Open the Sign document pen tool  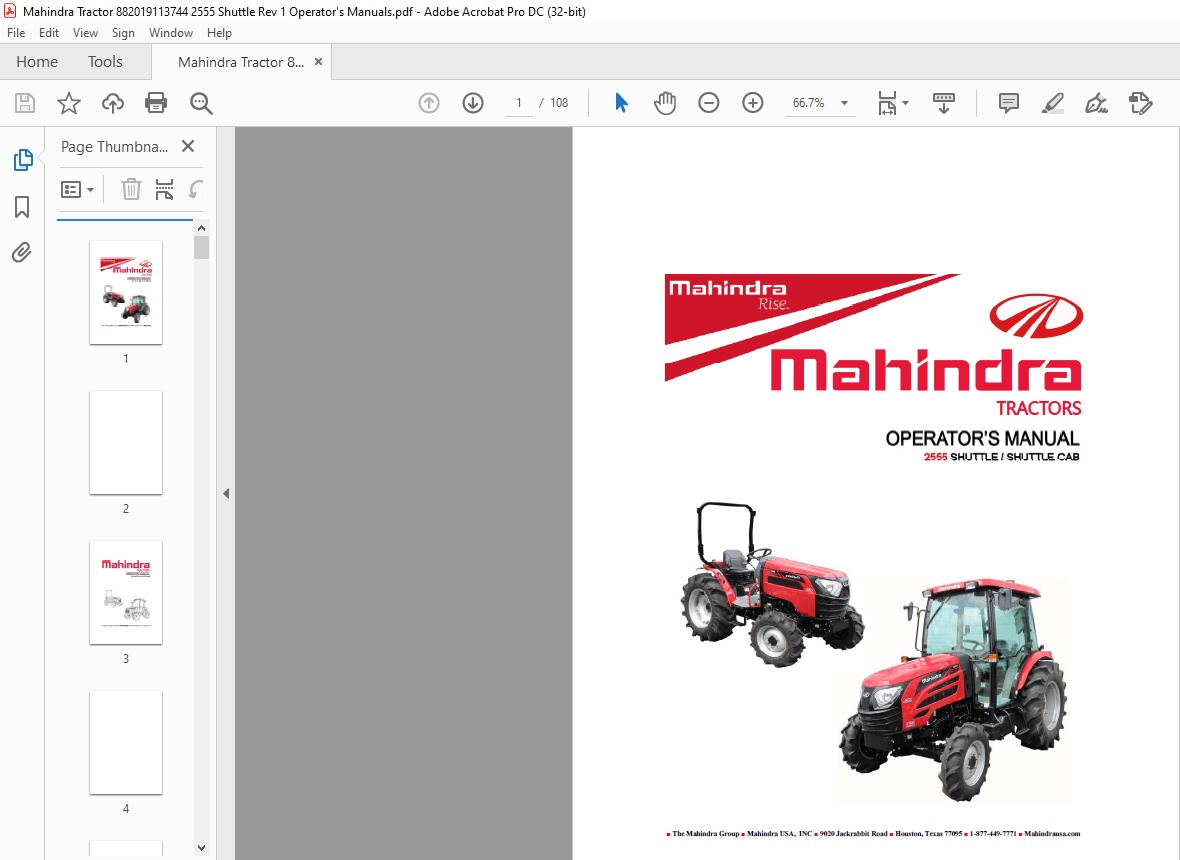(x=1096, y=103)
